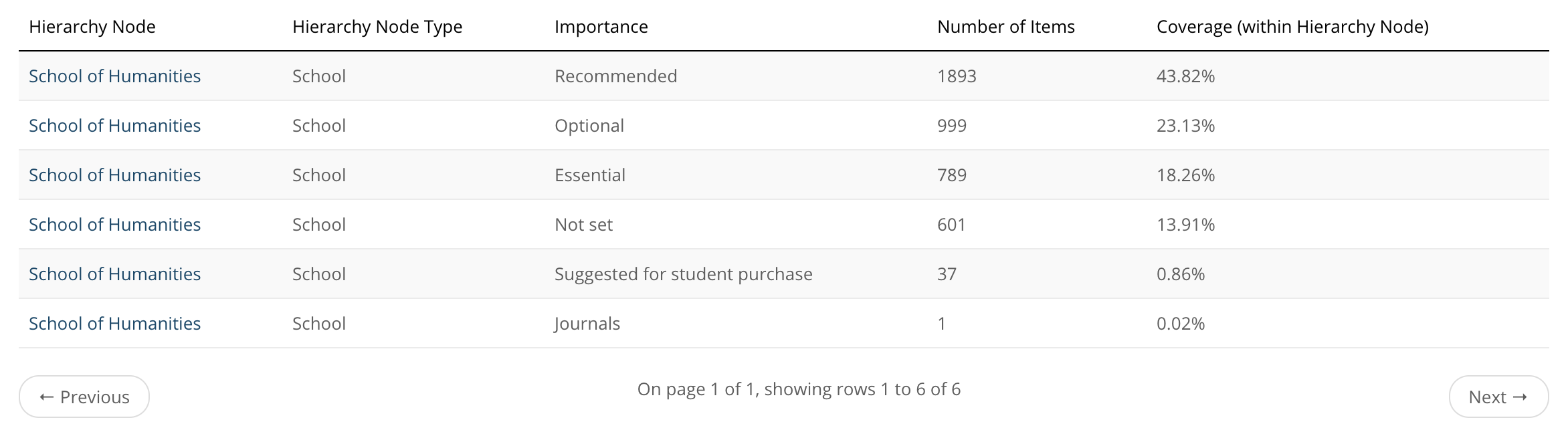Image resolution: width=1568 pixels, height=432 pixels.
Task: Sort by Hierarchy Node column header
Action: pyautogui.click(x=92, y=27)
